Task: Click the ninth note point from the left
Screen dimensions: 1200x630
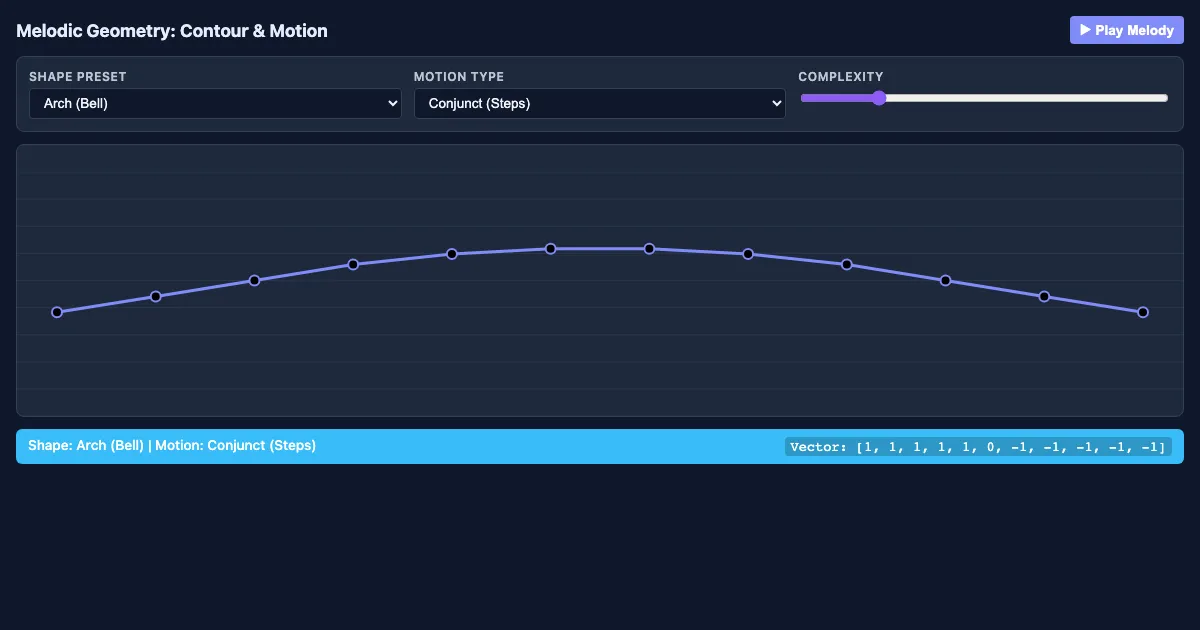Action: point(847,264)
